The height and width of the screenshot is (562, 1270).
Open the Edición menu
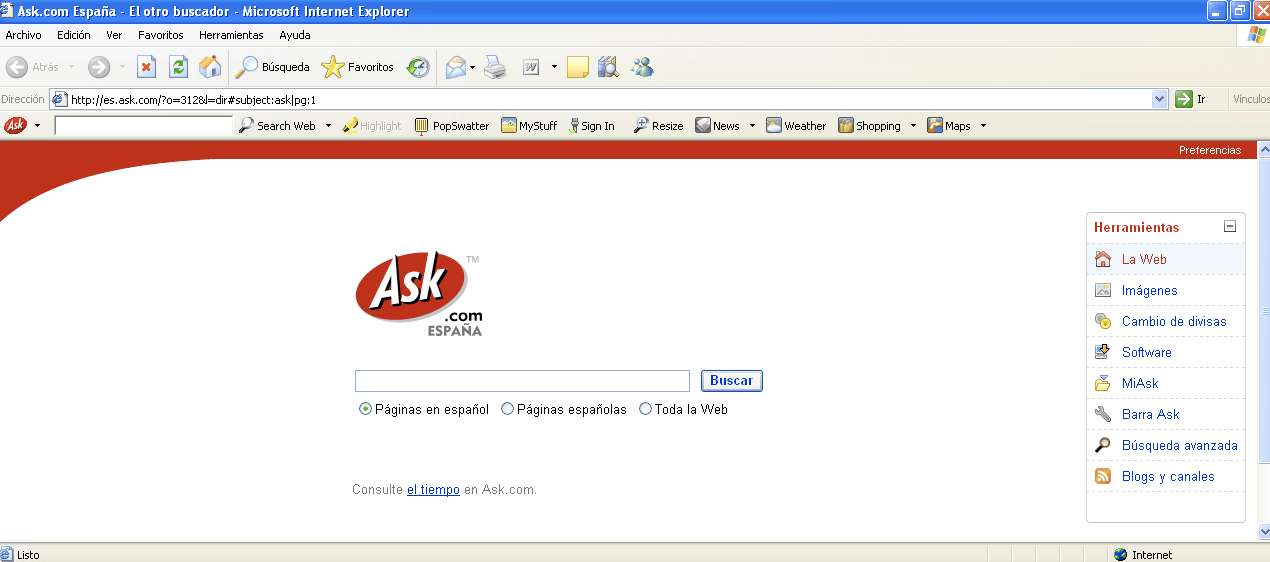tap(74, 35)
